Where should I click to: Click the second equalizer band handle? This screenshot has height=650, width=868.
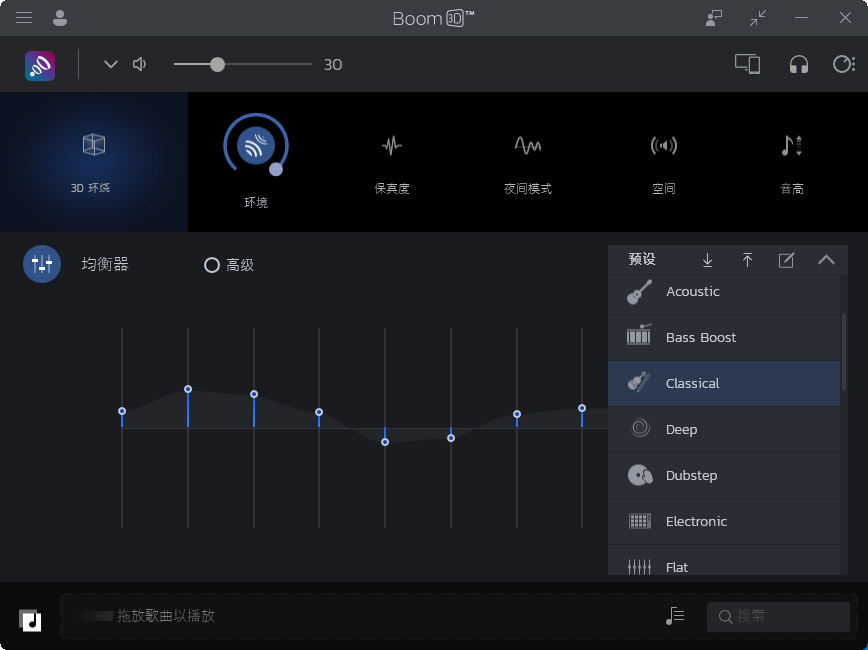(188, 389)
